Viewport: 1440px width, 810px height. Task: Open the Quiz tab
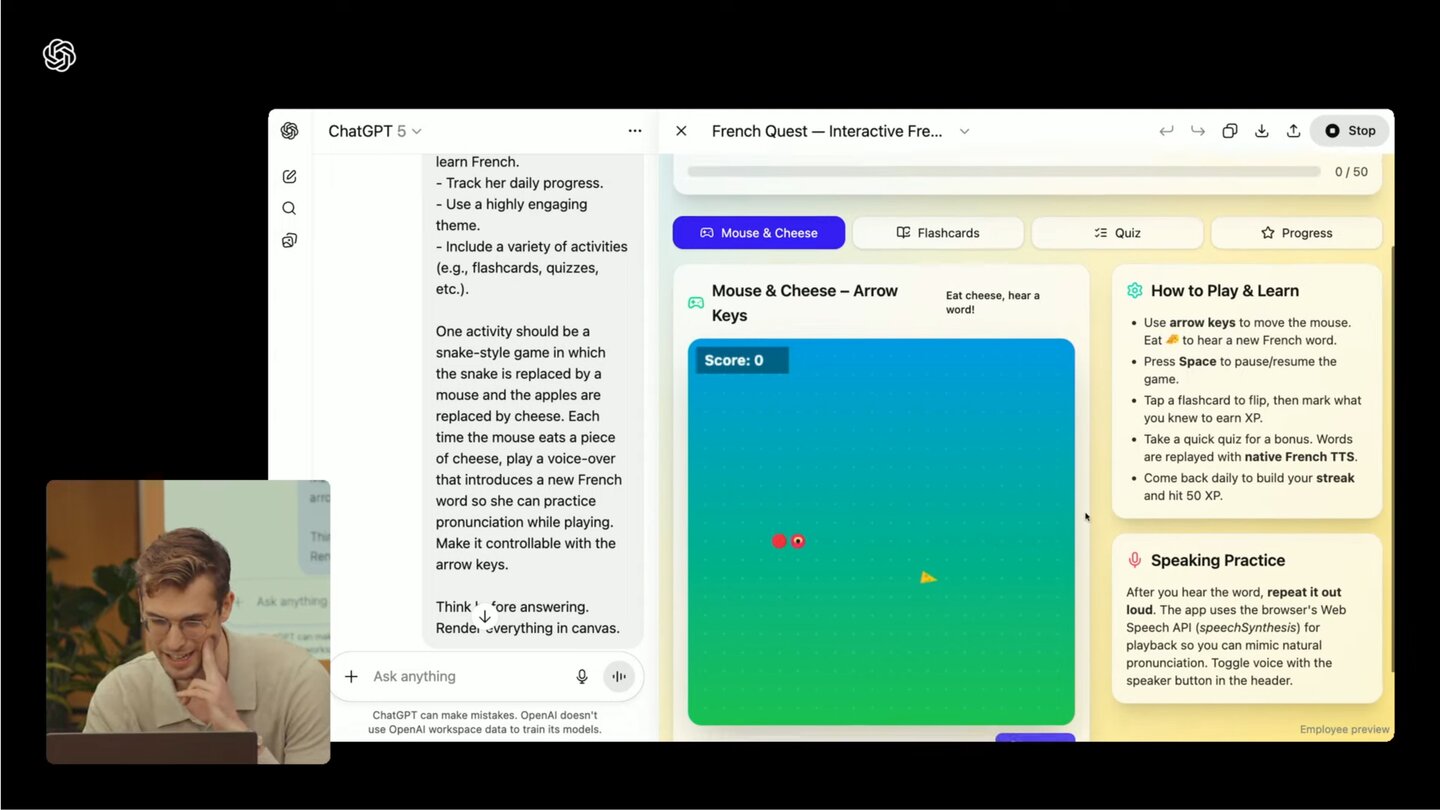click(x=1117, y=233)
